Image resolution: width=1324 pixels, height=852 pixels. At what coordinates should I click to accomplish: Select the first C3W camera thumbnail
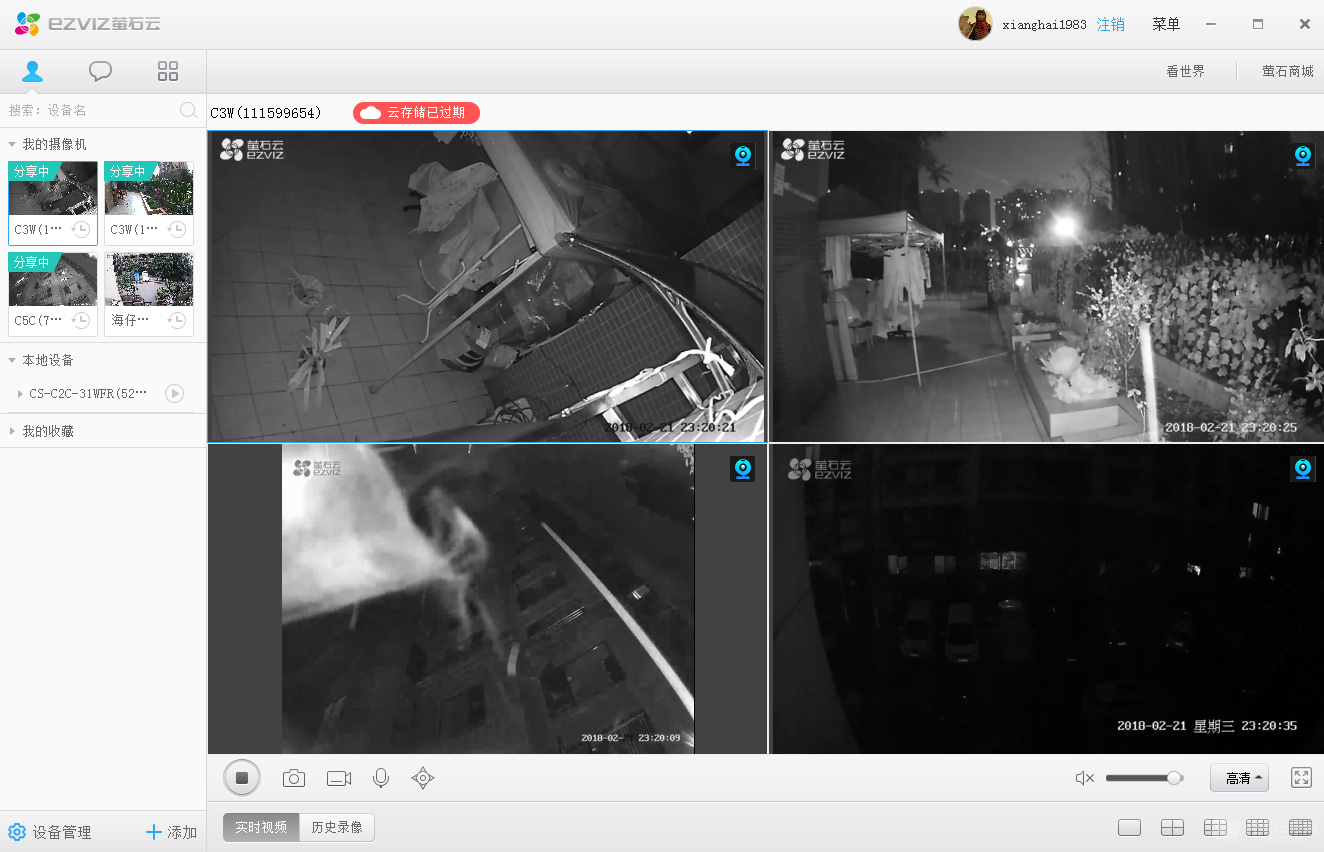53,203
